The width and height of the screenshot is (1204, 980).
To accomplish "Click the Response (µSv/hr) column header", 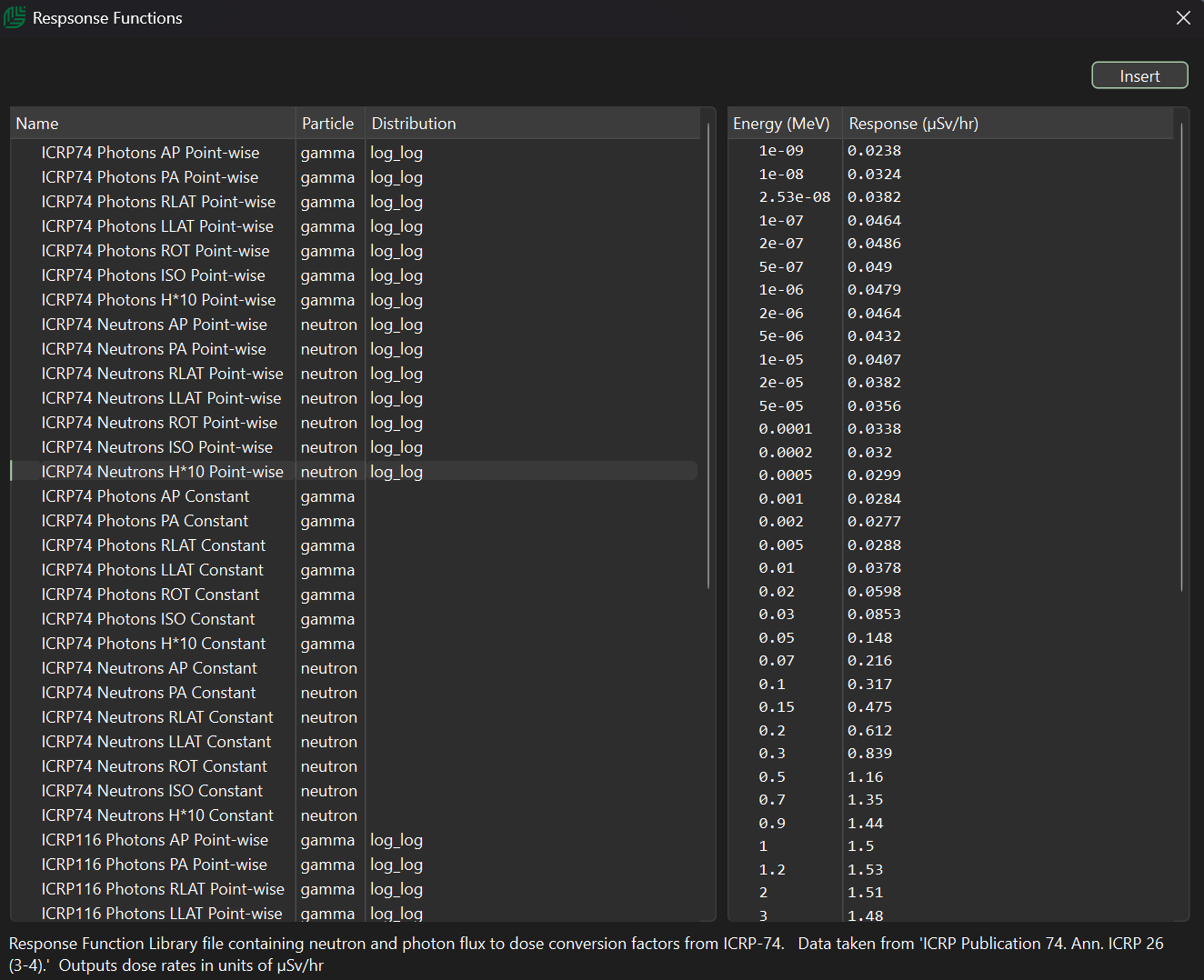I will 1008,124.
